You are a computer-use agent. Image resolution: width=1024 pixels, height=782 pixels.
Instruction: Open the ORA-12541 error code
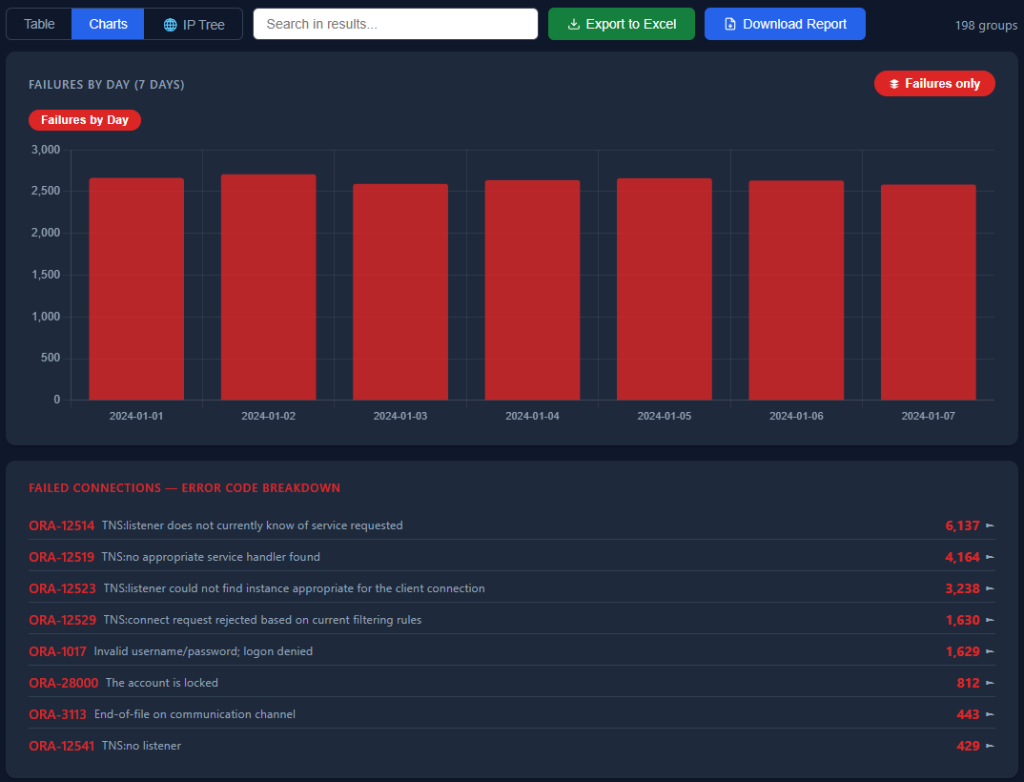pyautogui.click(x=61, y=745)
